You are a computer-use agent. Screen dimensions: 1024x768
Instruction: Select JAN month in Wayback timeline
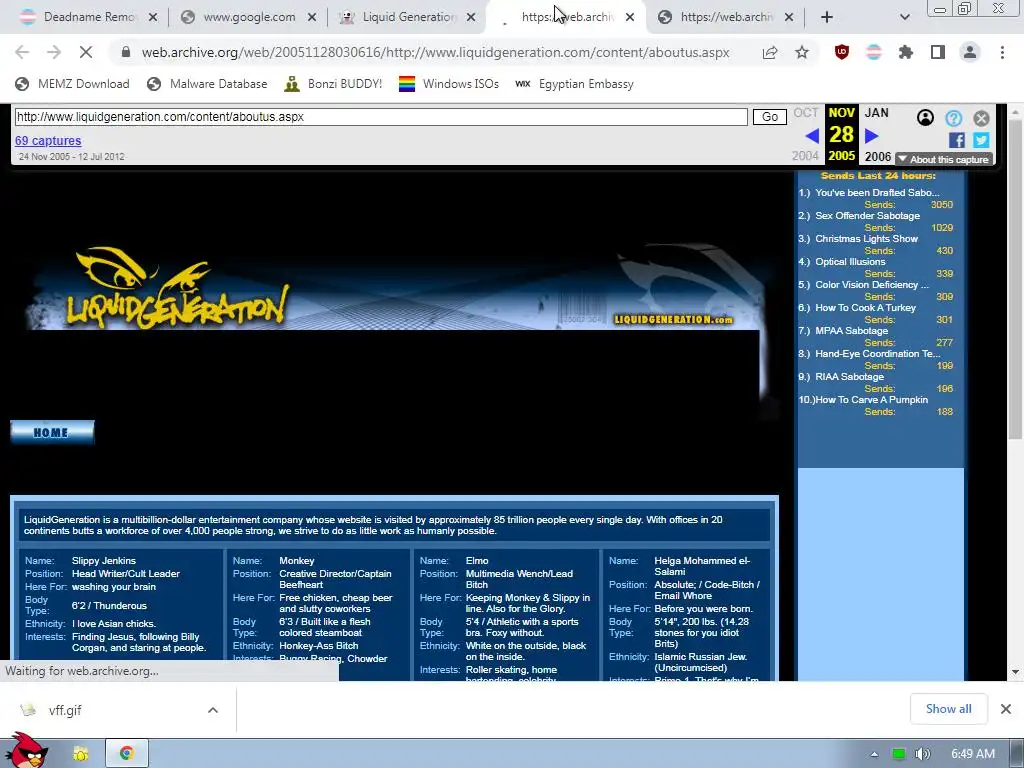click(876, 113)
